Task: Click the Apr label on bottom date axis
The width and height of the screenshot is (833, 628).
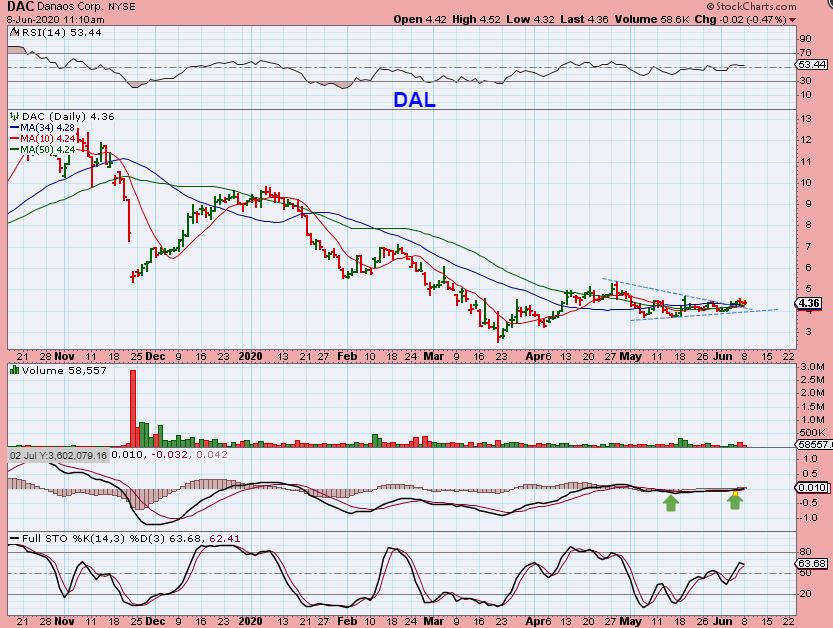Action: [x=535, y=621]
